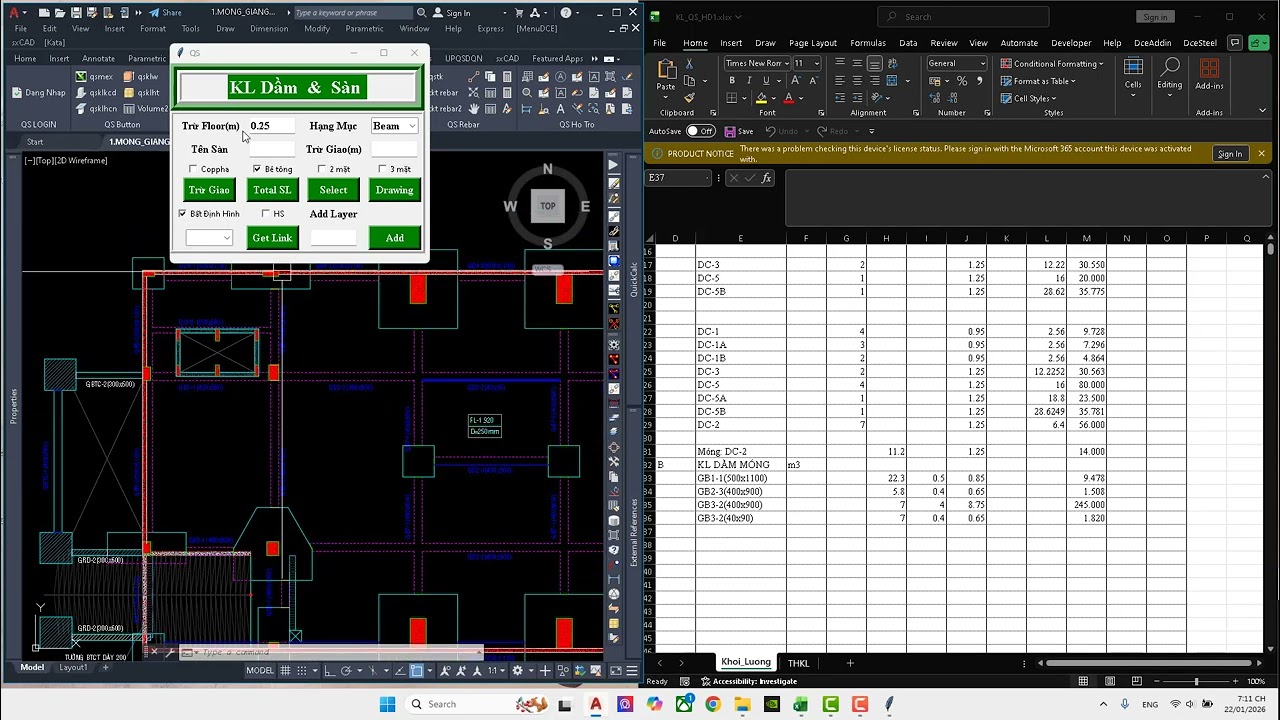The width and height of the screenshot is (1280, 720).
Task: Enable the Coppha checkbox
Action: coord(193,169)
